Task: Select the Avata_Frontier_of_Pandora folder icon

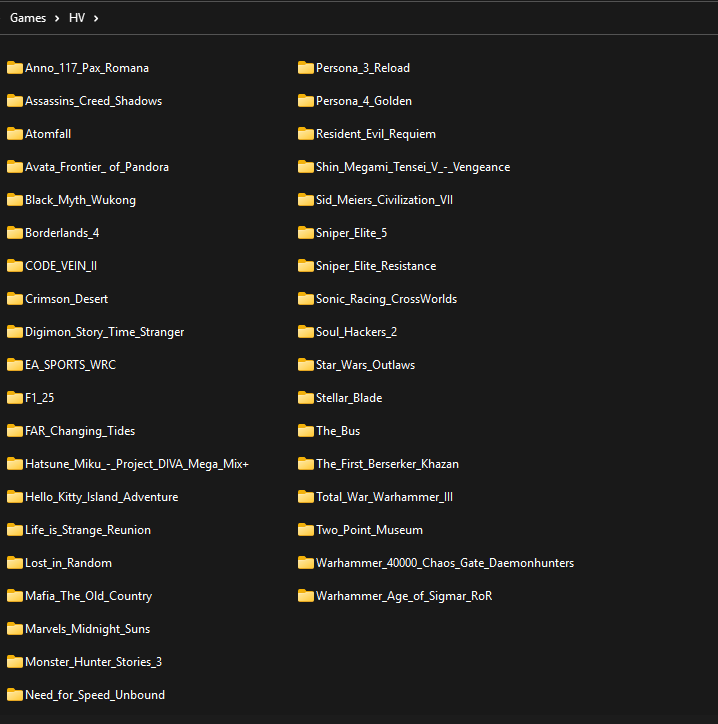Action: [15, 167]
